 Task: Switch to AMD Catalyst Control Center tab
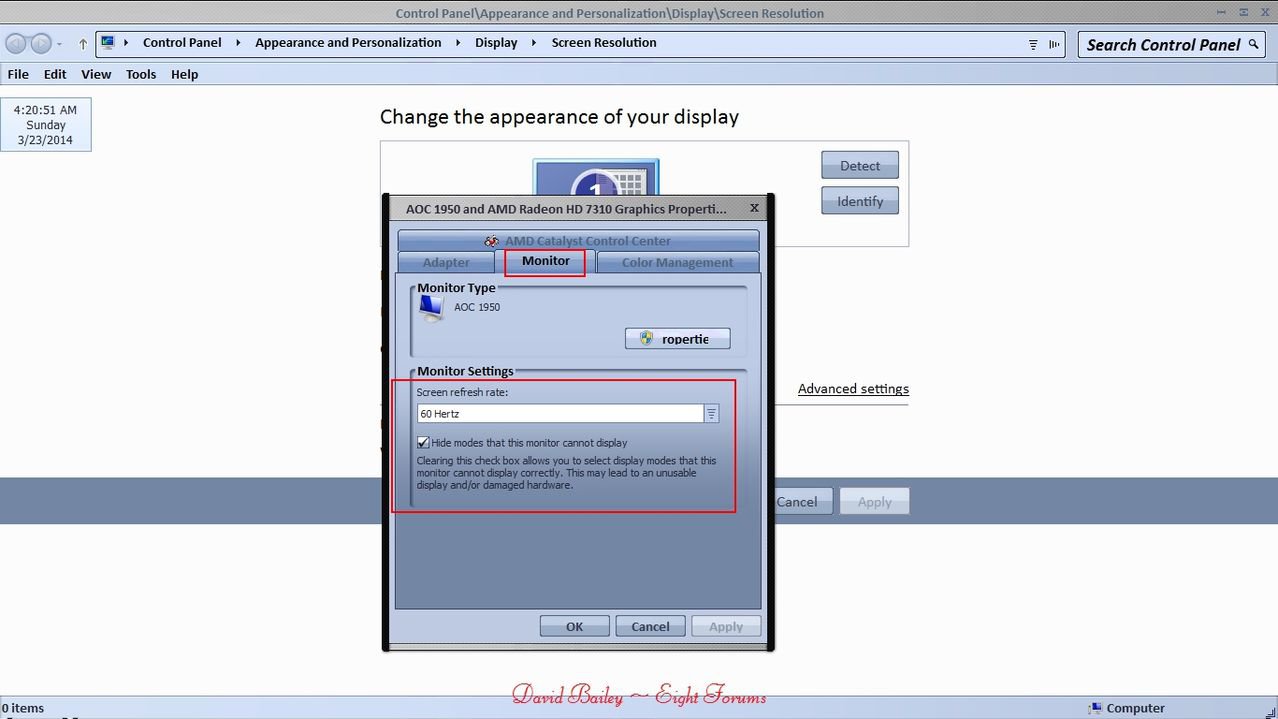pos(578,241)
